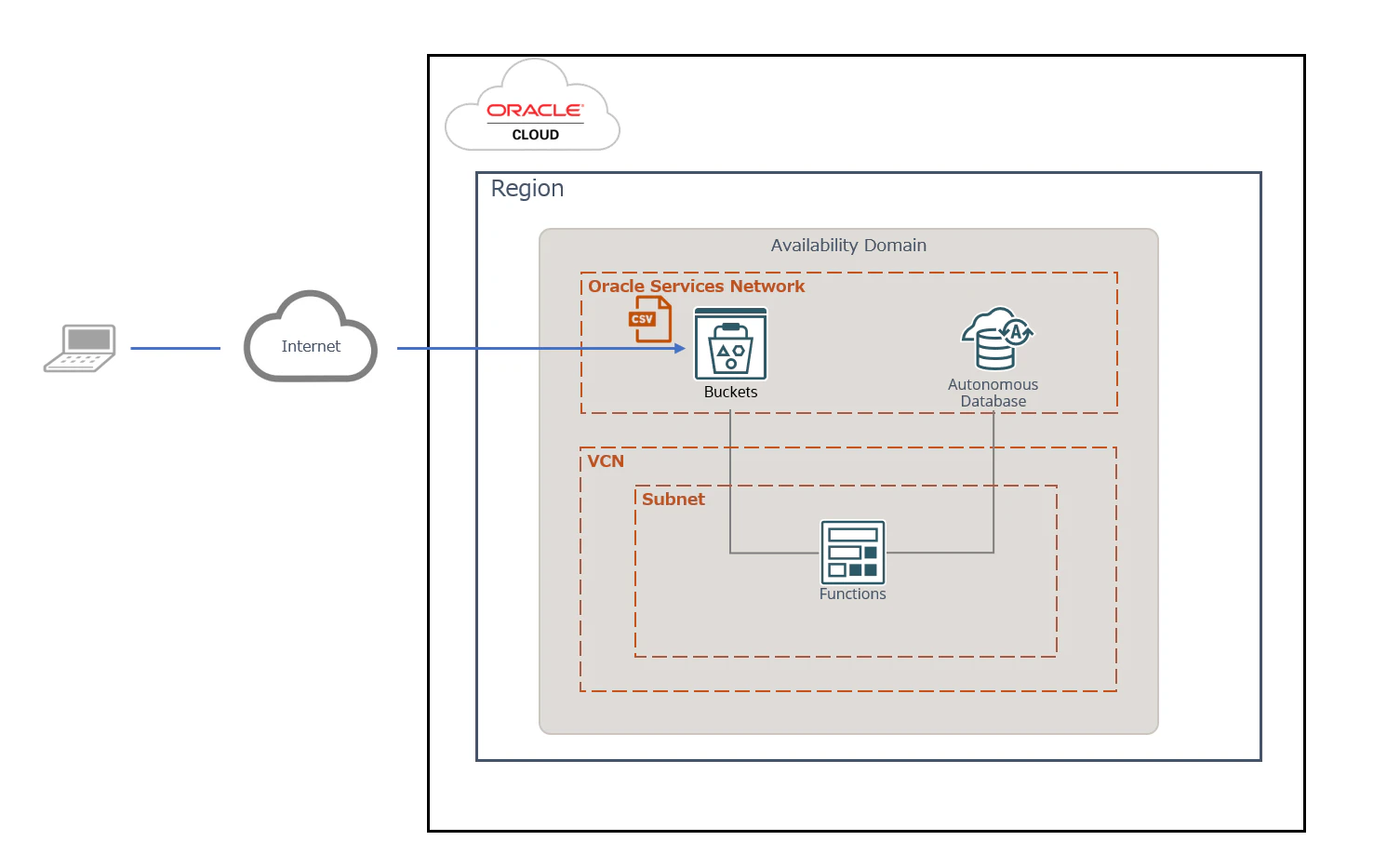Select the Availability Domain label
1400x854 pixels.
click(848, 246)
